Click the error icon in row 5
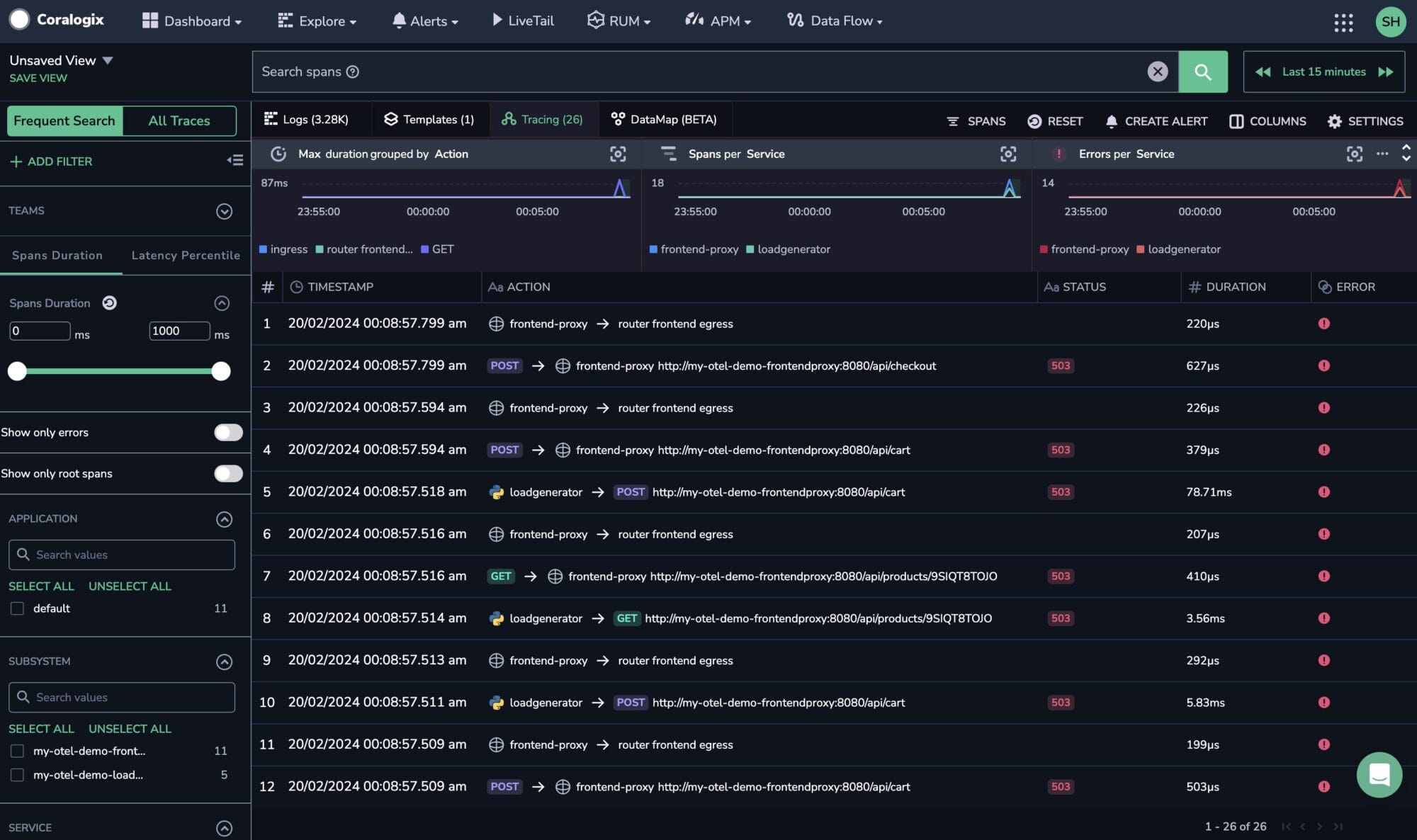The image size is (1417, 840). (1323, 492)
